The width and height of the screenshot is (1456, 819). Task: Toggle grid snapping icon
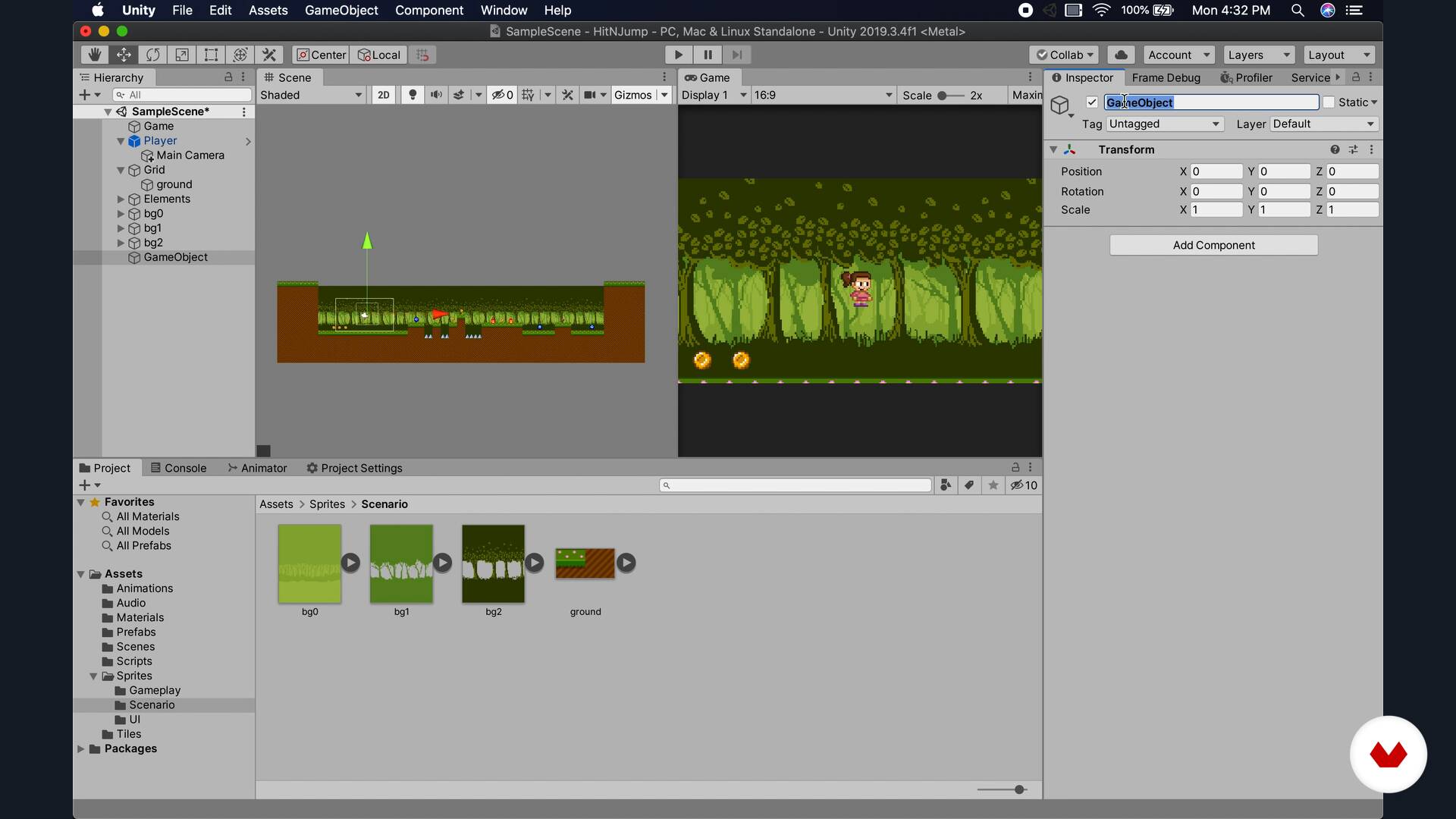click(x=422, y=55)
